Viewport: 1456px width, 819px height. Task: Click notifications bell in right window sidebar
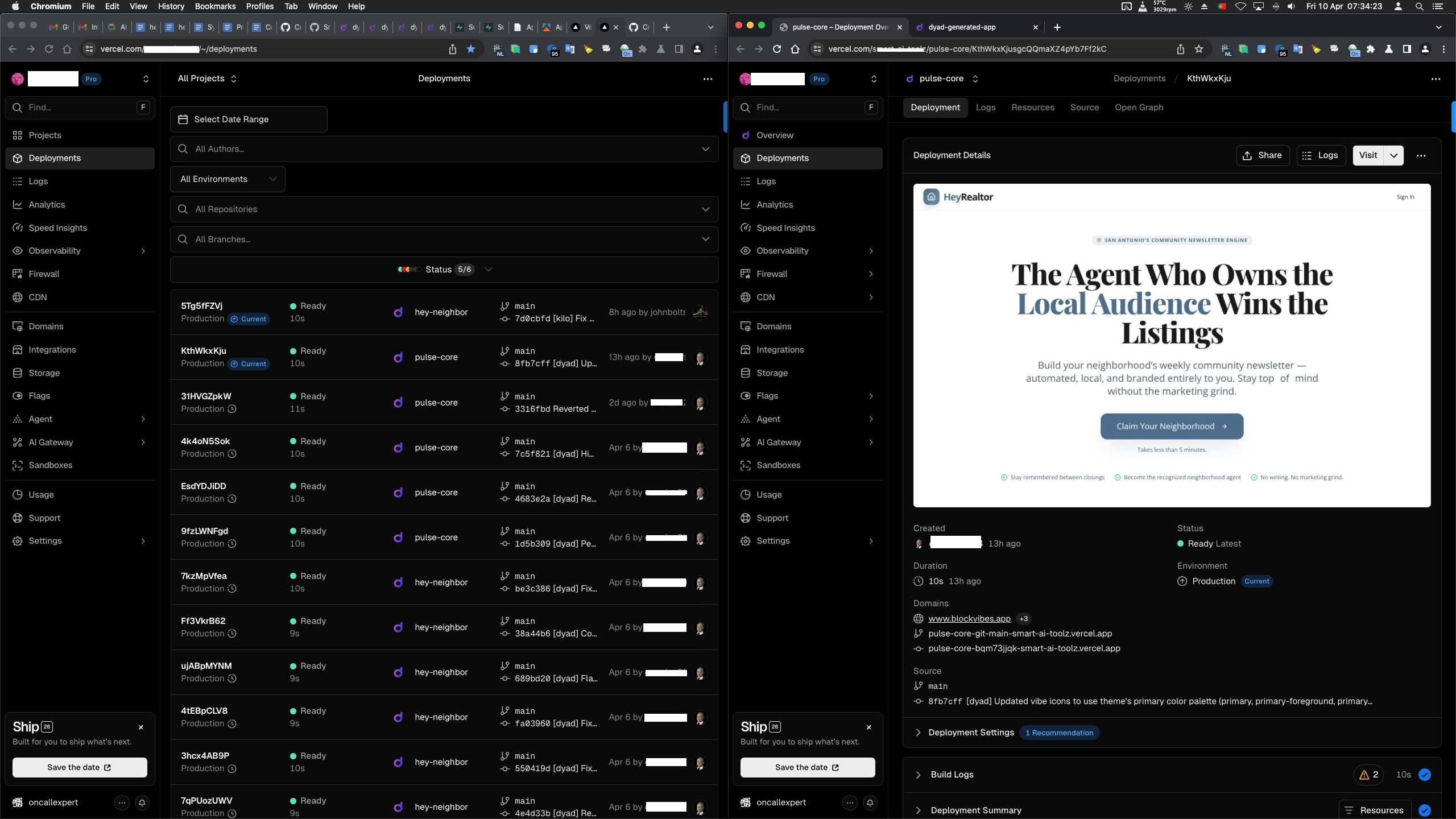(870, 803)
